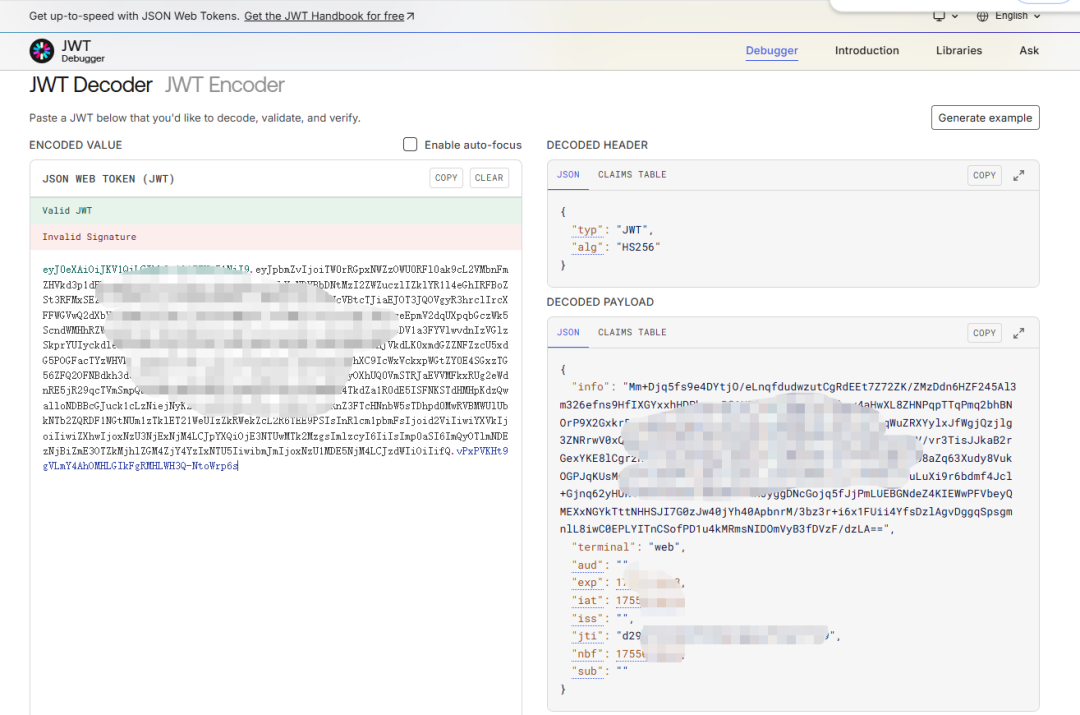
Task: Click the "info" claim key in payload
Action: [590, 387]
